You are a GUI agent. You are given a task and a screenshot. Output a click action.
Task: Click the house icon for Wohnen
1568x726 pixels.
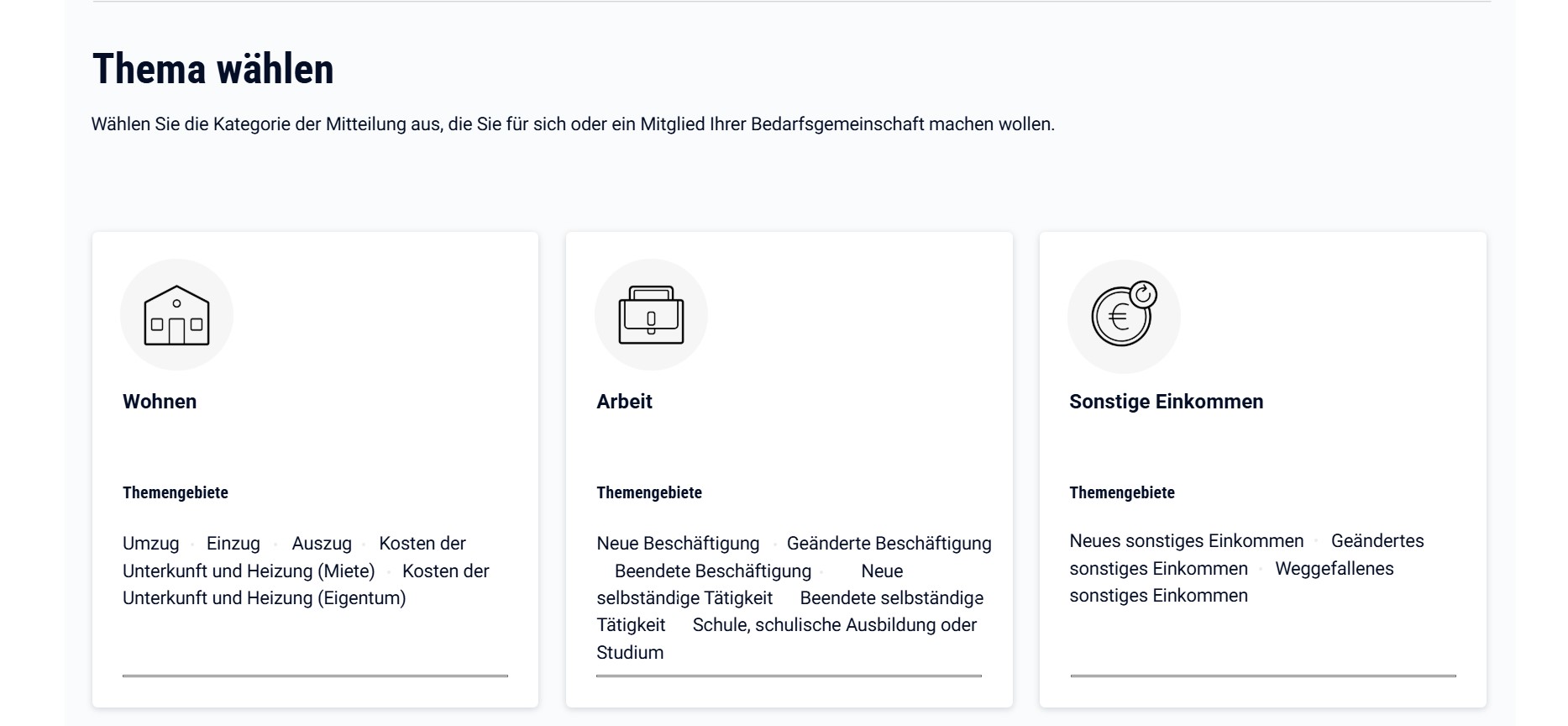176,315
